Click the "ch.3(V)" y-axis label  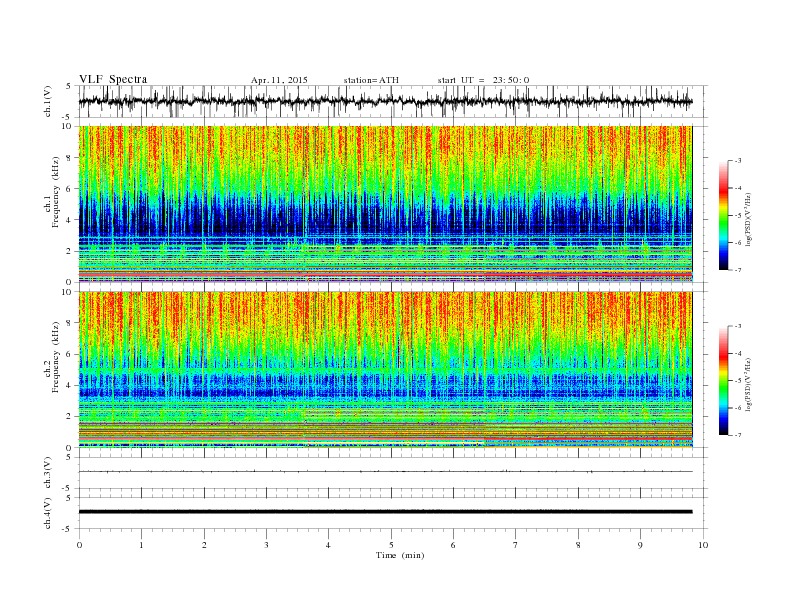[x=48, y=472]
